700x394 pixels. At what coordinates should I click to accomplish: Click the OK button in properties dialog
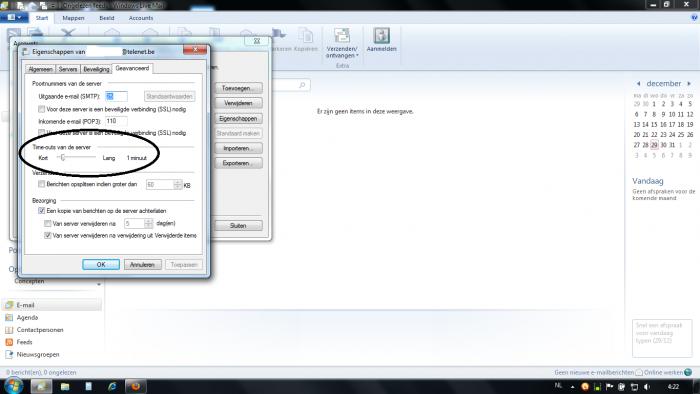click(101, 265)
